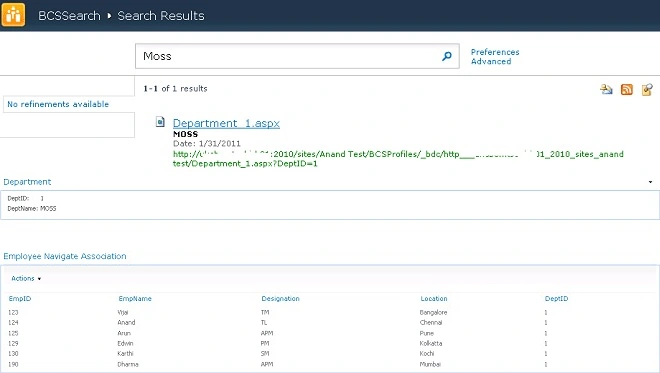
Task: Select EmpID cell 130
Action: [x=13, y=354]
